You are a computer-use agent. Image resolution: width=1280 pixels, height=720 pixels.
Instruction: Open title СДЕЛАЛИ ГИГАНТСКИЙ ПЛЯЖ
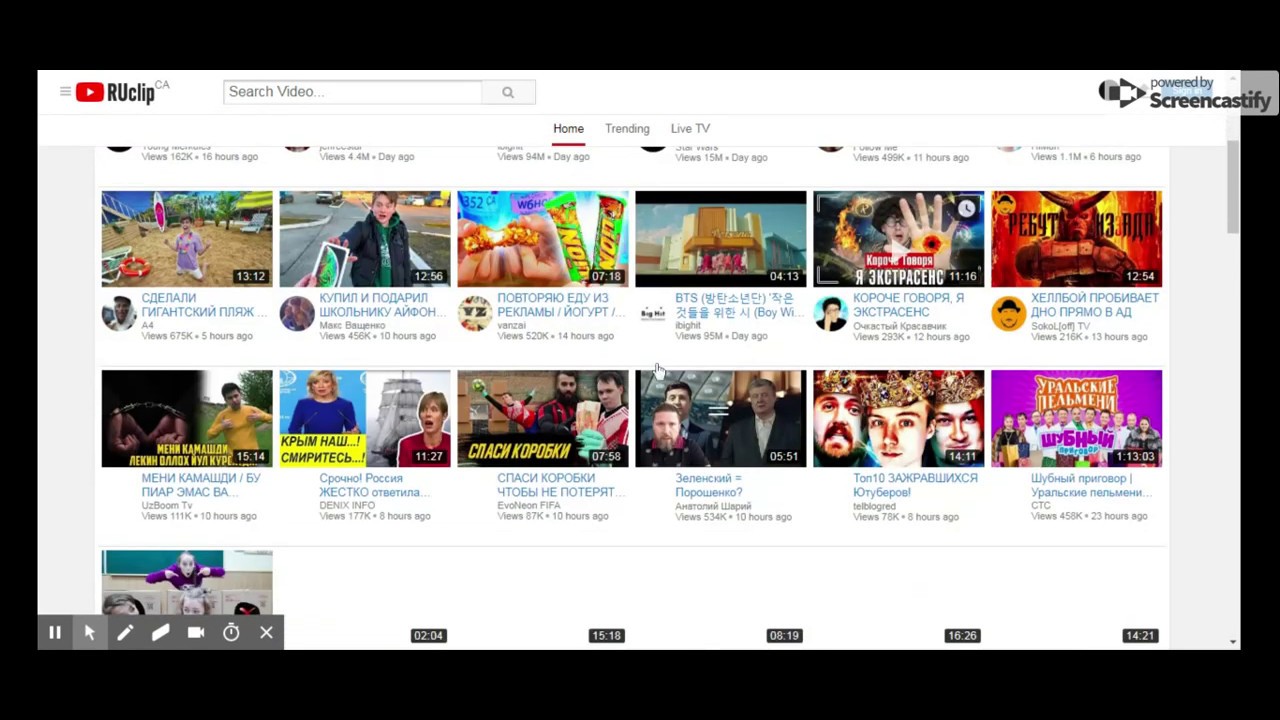tap(204, 305)
